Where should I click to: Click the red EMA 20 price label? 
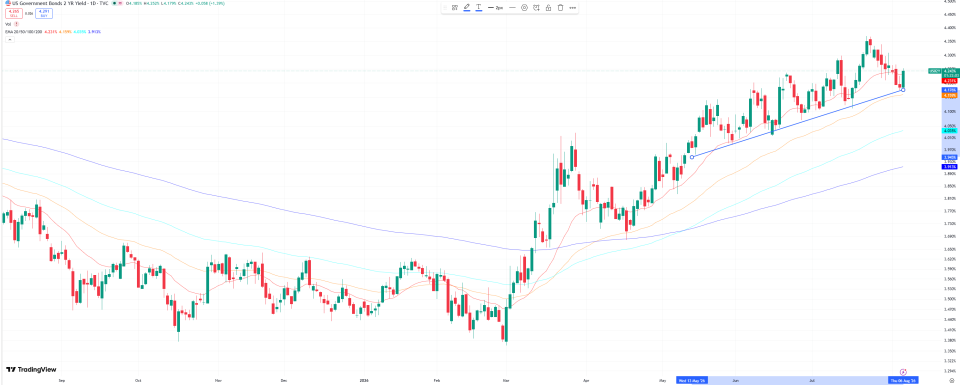pos(950,81)
